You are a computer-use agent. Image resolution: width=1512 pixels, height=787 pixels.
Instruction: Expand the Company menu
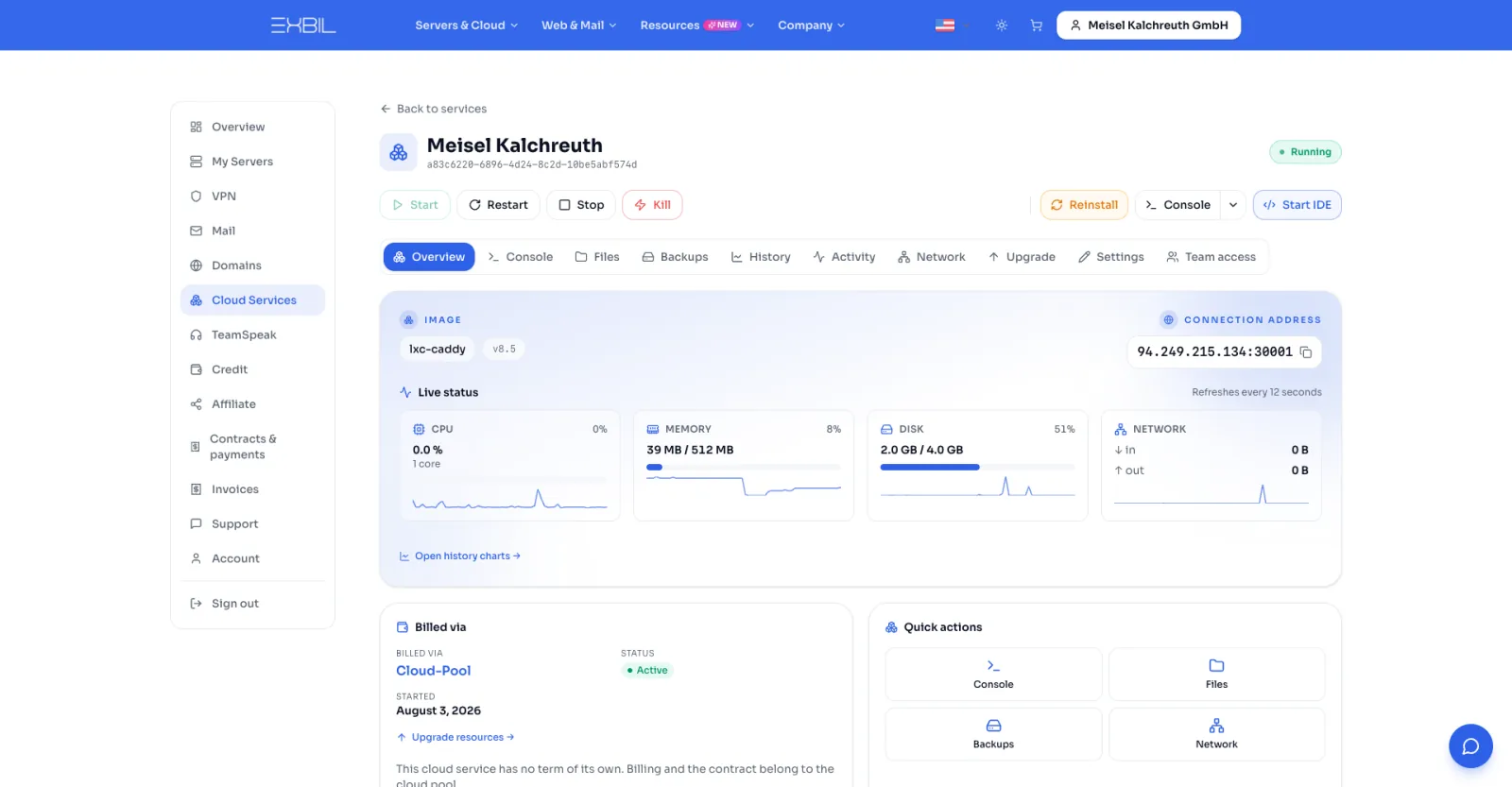click(812, 26)
